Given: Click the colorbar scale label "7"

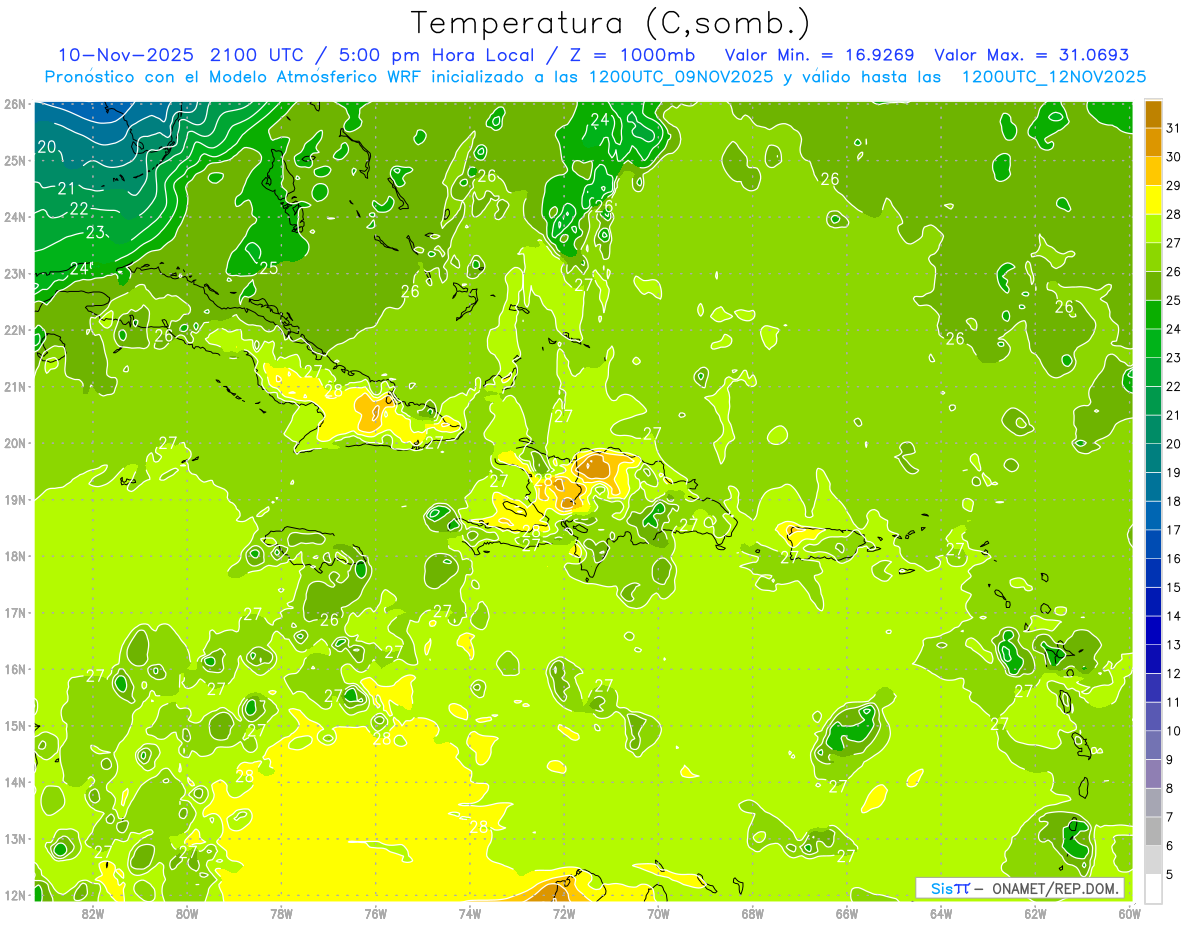Looking at the screenshot, I should tap(1169, 816).
